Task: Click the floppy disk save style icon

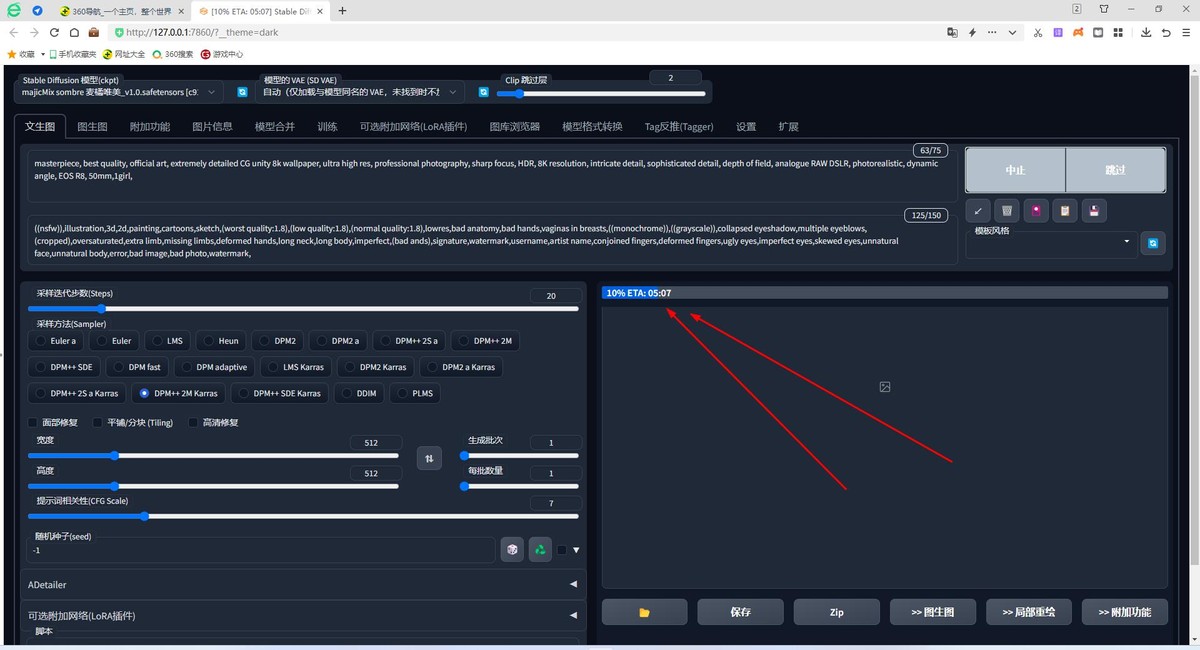Action: [1094, 211]
